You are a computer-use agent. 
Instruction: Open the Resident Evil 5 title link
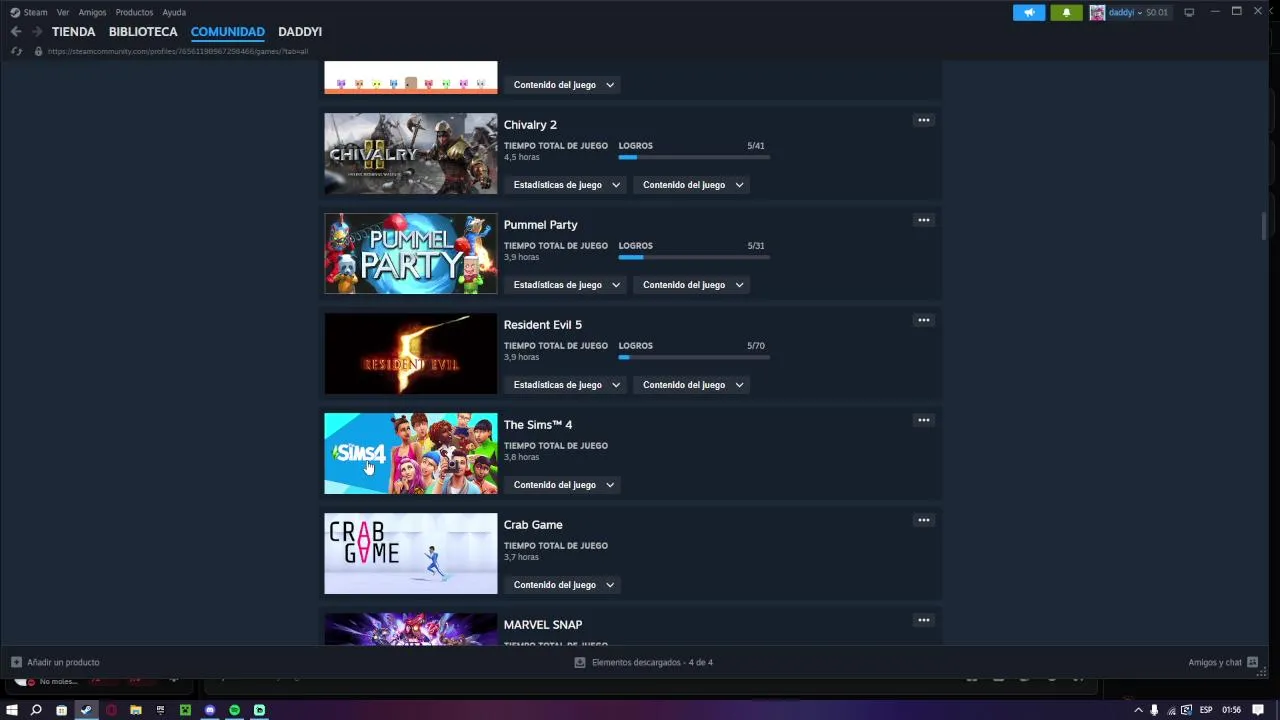tap(542, 325)
